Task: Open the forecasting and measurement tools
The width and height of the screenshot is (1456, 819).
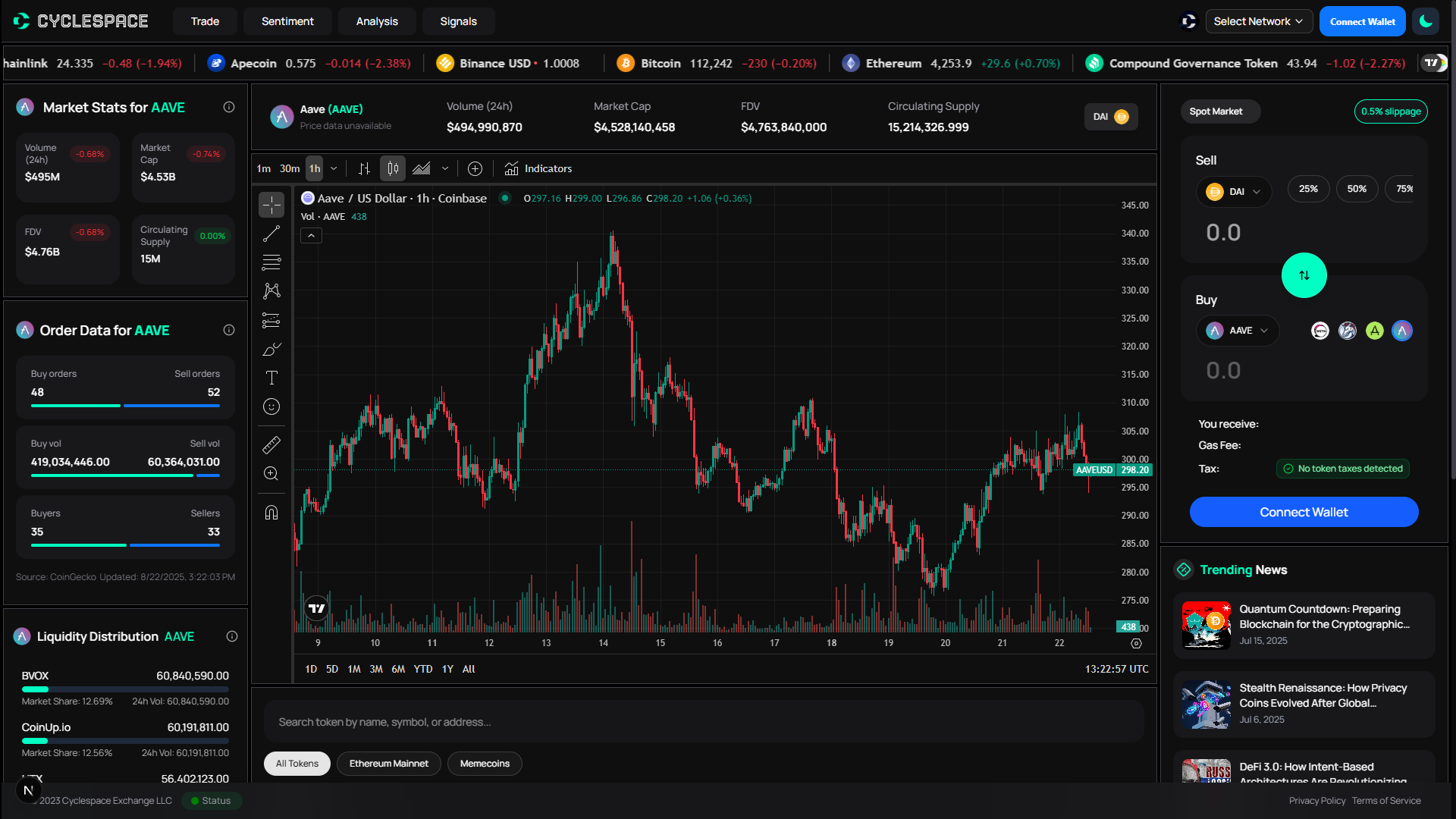Action: 271,321
